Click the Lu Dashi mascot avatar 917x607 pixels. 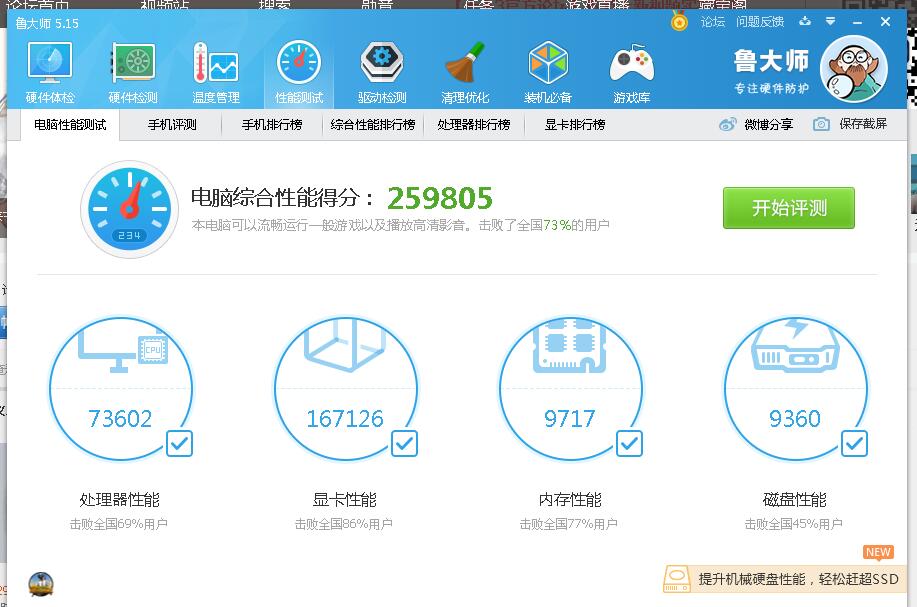[x=854, y=69]
